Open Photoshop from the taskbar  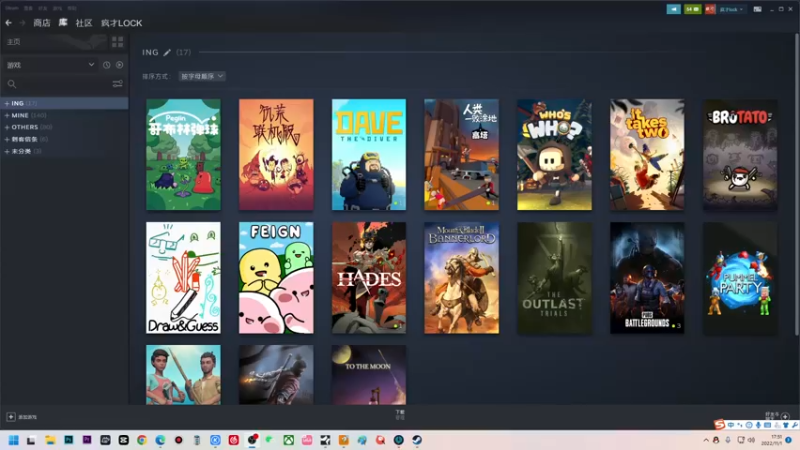coord(68,440)
